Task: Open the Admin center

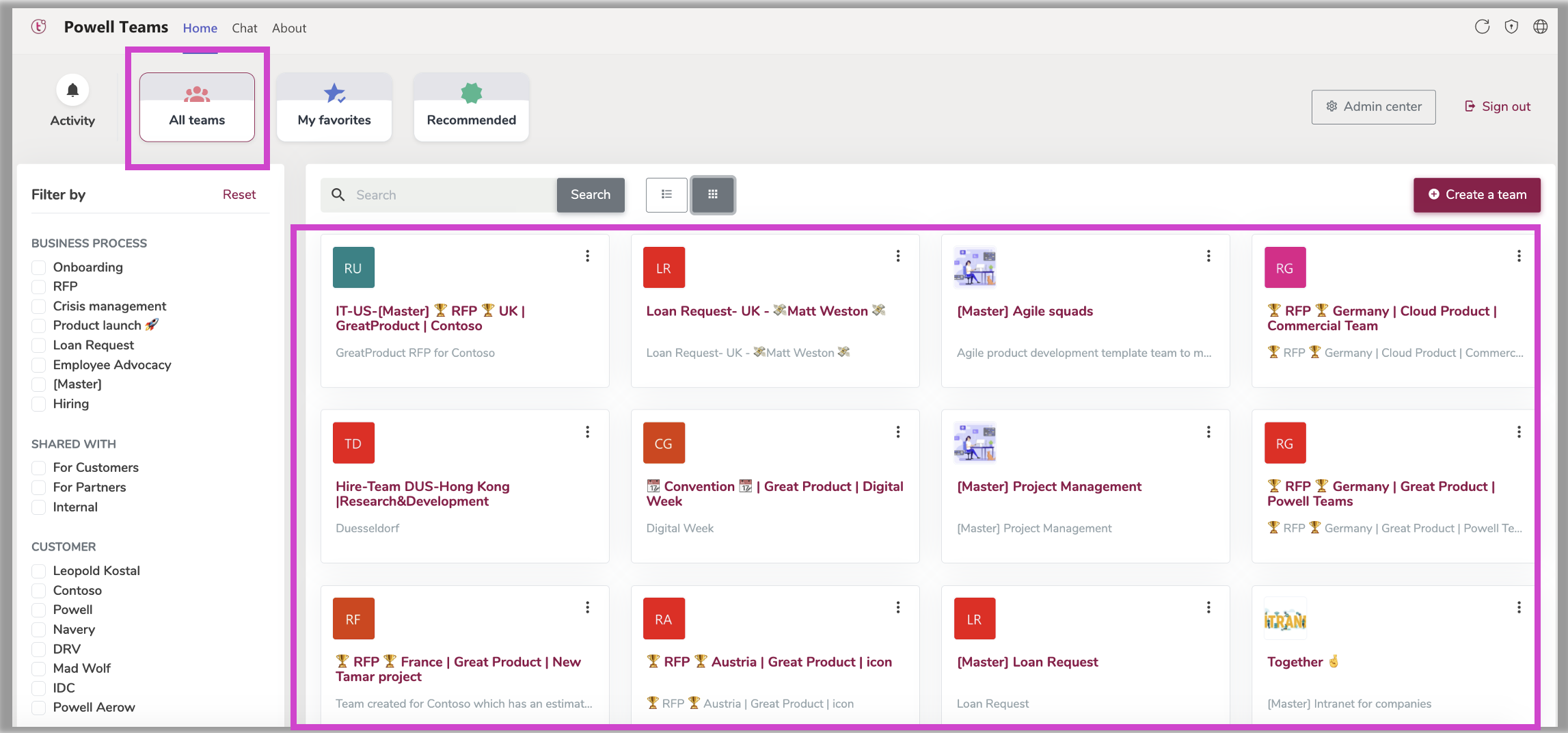Action: (1374, 107)
